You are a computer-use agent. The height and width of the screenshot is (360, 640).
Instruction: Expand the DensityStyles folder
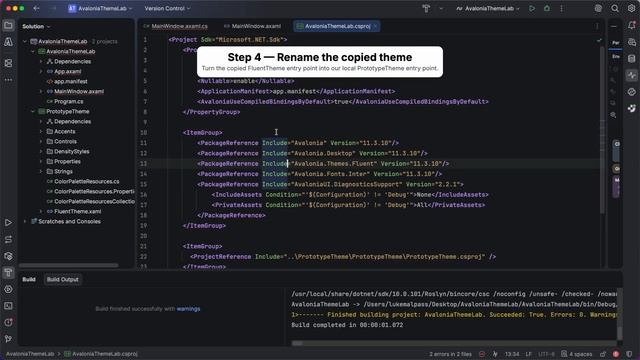41,151
